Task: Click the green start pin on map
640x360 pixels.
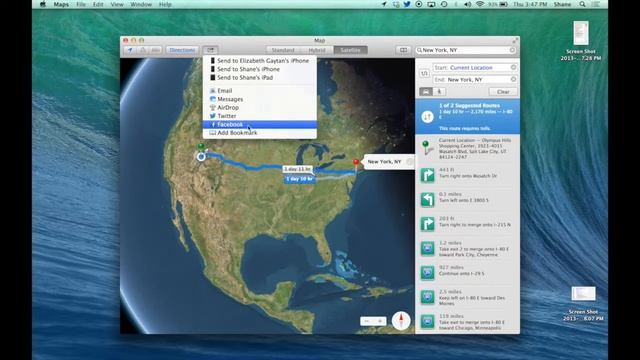Action: [201, 147]
